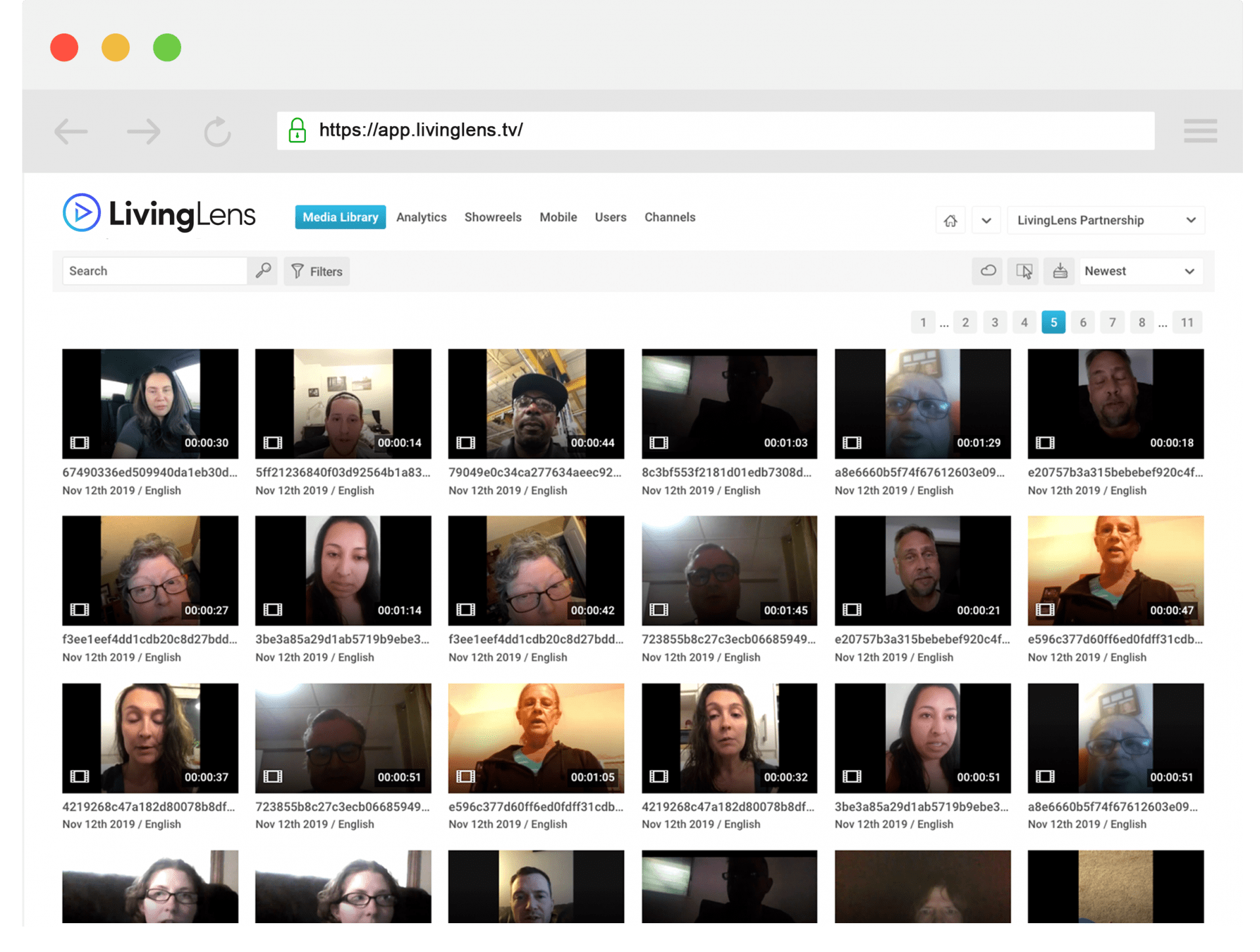The height and width of the screenshot is (952, 1260).
Task: Open the 00:00:21 video thumbnail
Action: tap(923, 570)
